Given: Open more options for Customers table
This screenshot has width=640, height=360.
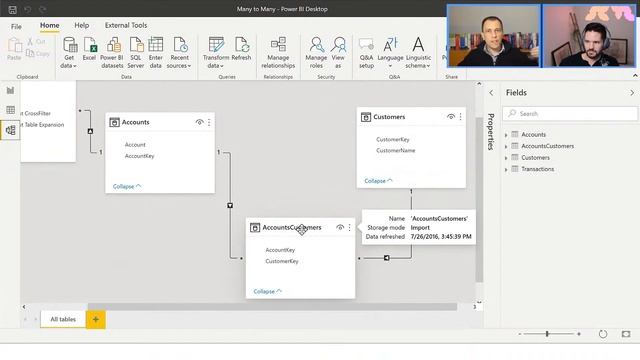Looking at the screenshot, I should (460, 117).
